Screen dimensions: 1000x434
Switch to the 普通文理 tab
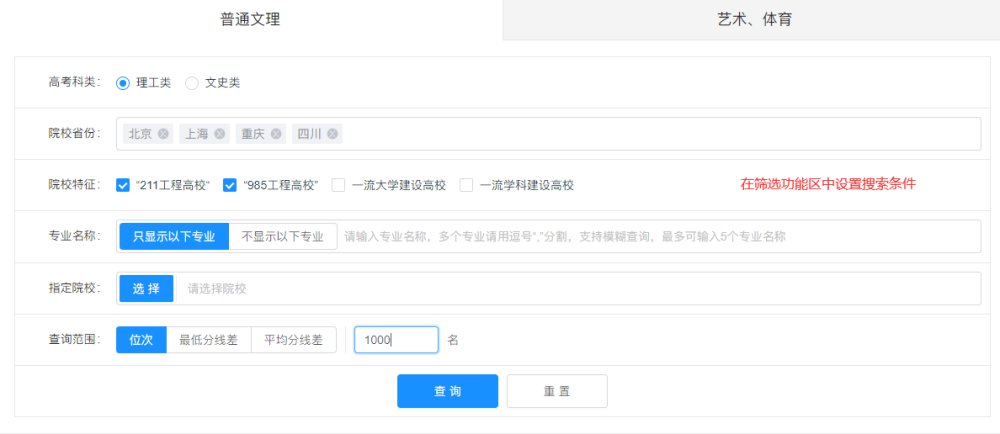[x=251, y=20]
